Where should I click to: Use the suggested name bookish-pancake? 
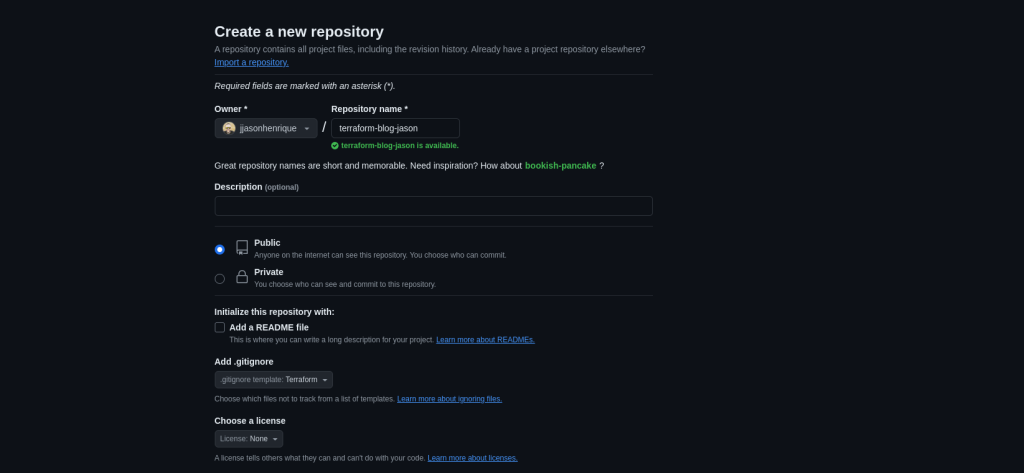560,166
